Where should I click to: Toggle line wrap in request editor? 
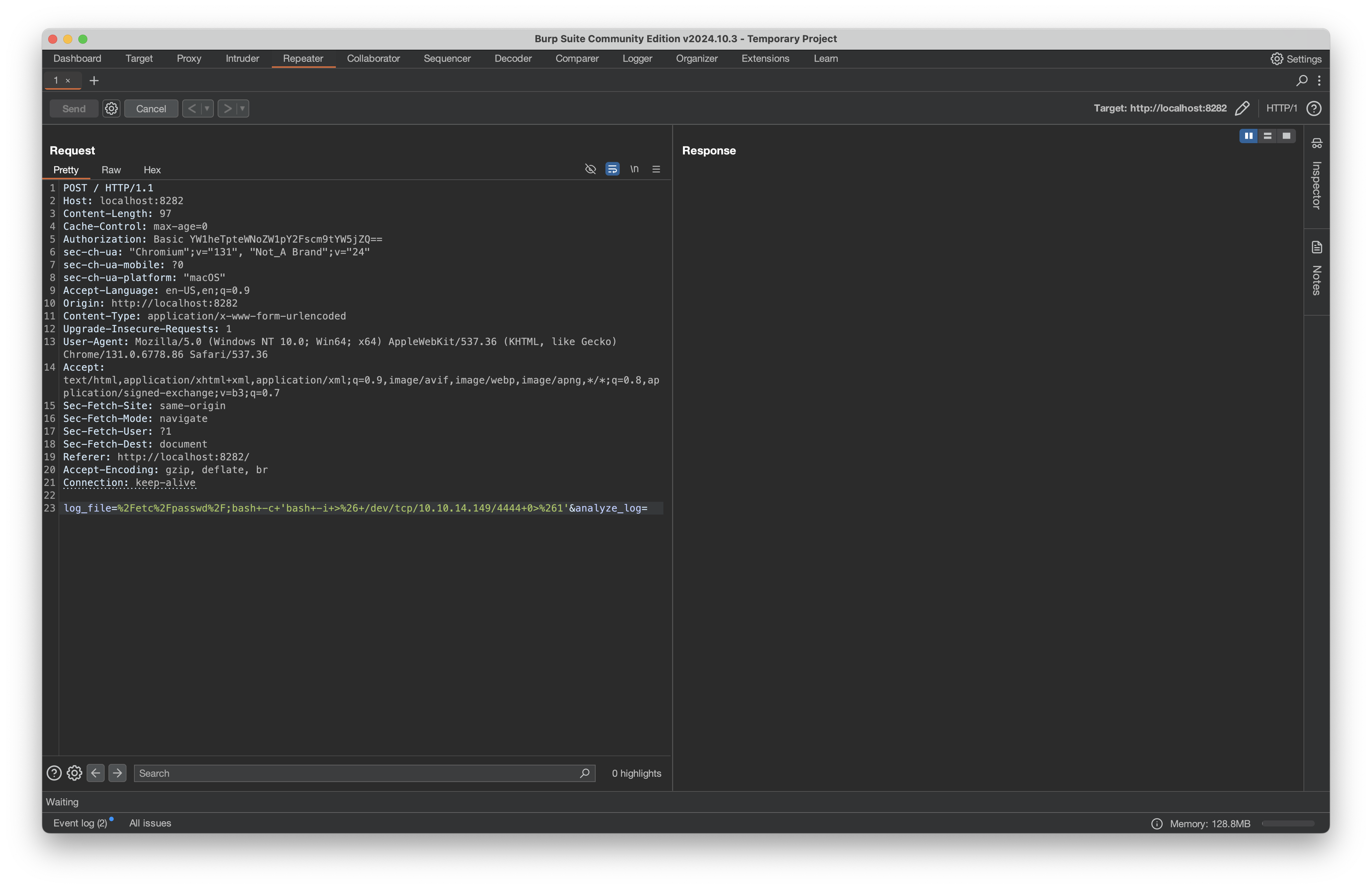coord(612,169)
